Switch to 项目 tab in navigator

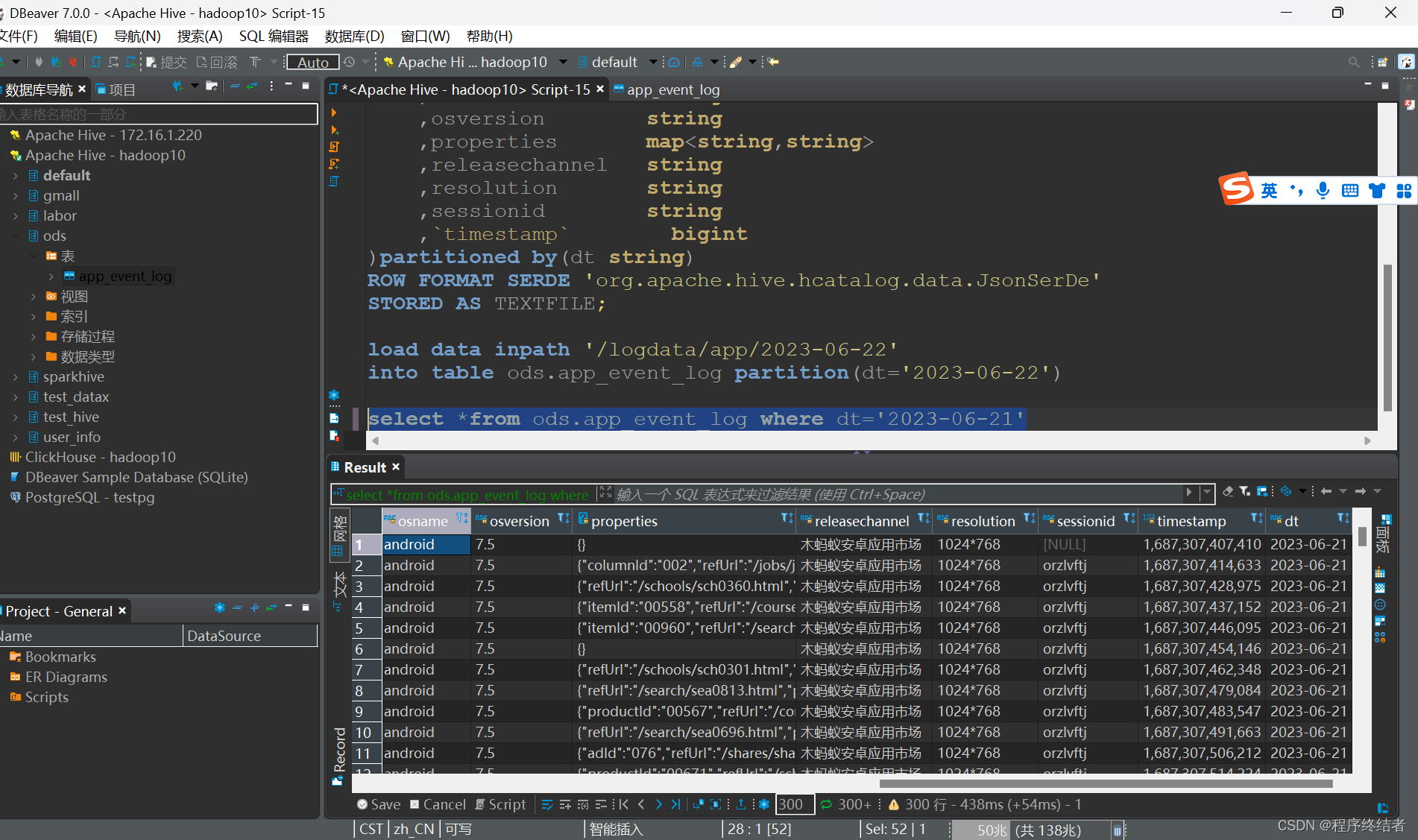116,90
